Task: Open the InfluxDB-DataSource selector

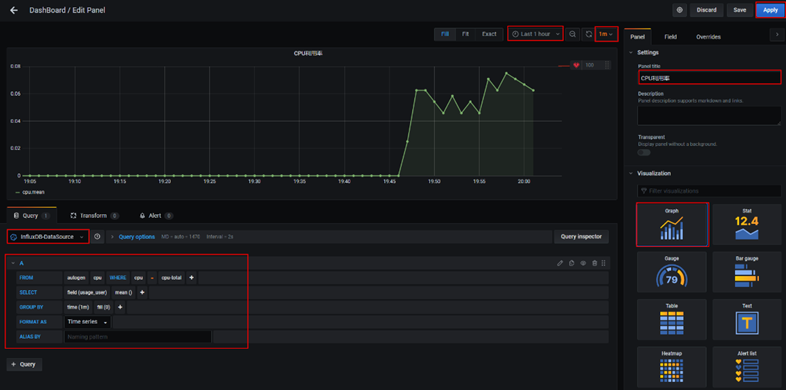Action: (48, 237)
